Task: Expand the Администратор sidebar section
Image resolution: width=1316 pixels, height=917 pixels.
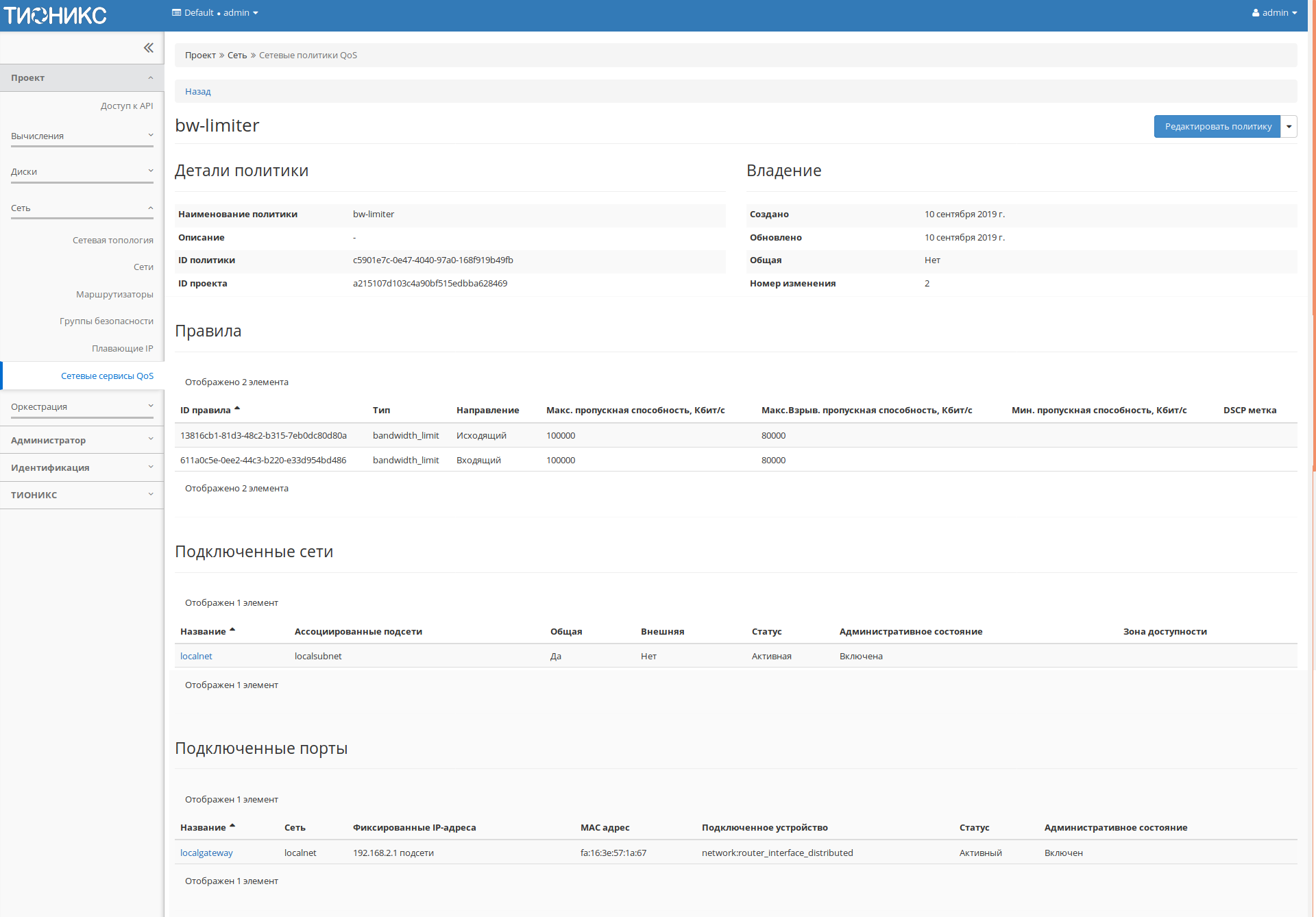Action: click(82, 439)
